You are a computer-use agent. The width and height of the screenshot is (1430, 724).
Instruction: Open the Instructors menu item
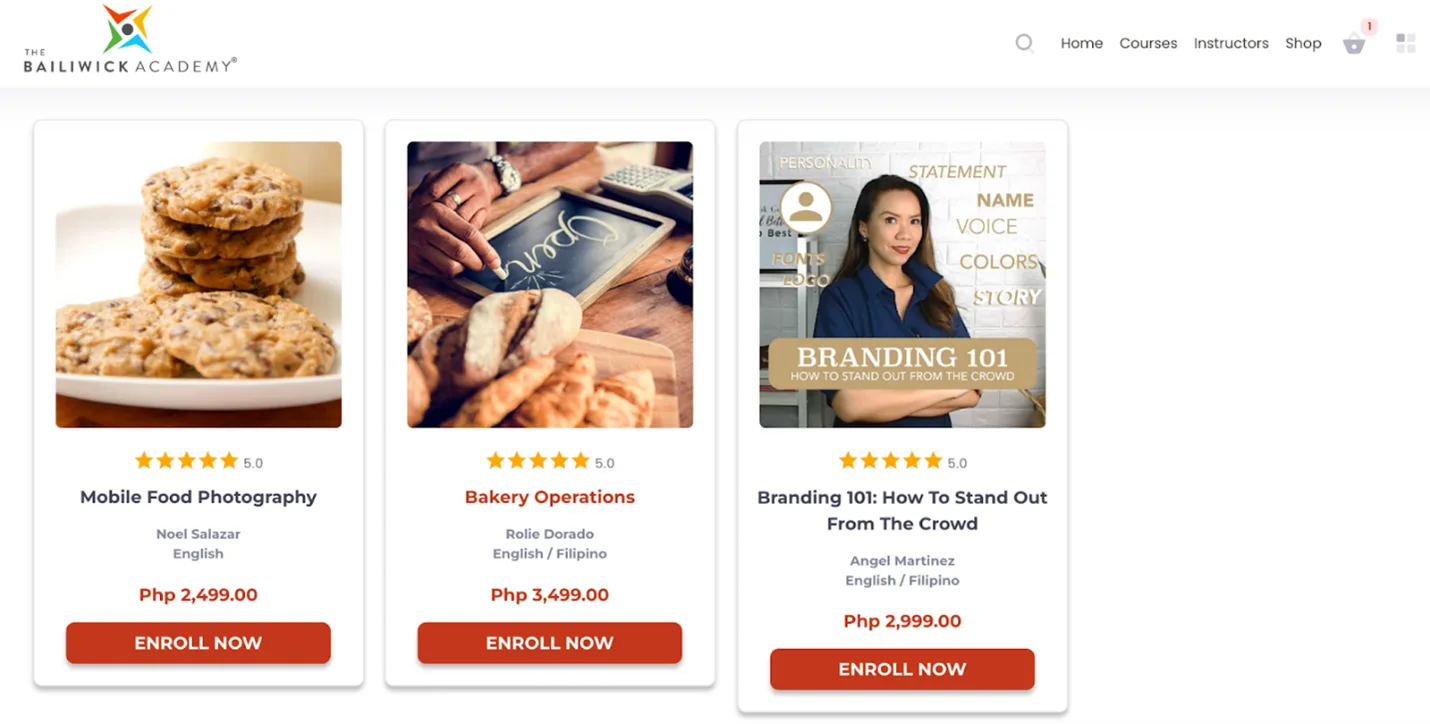point(1231,43)
